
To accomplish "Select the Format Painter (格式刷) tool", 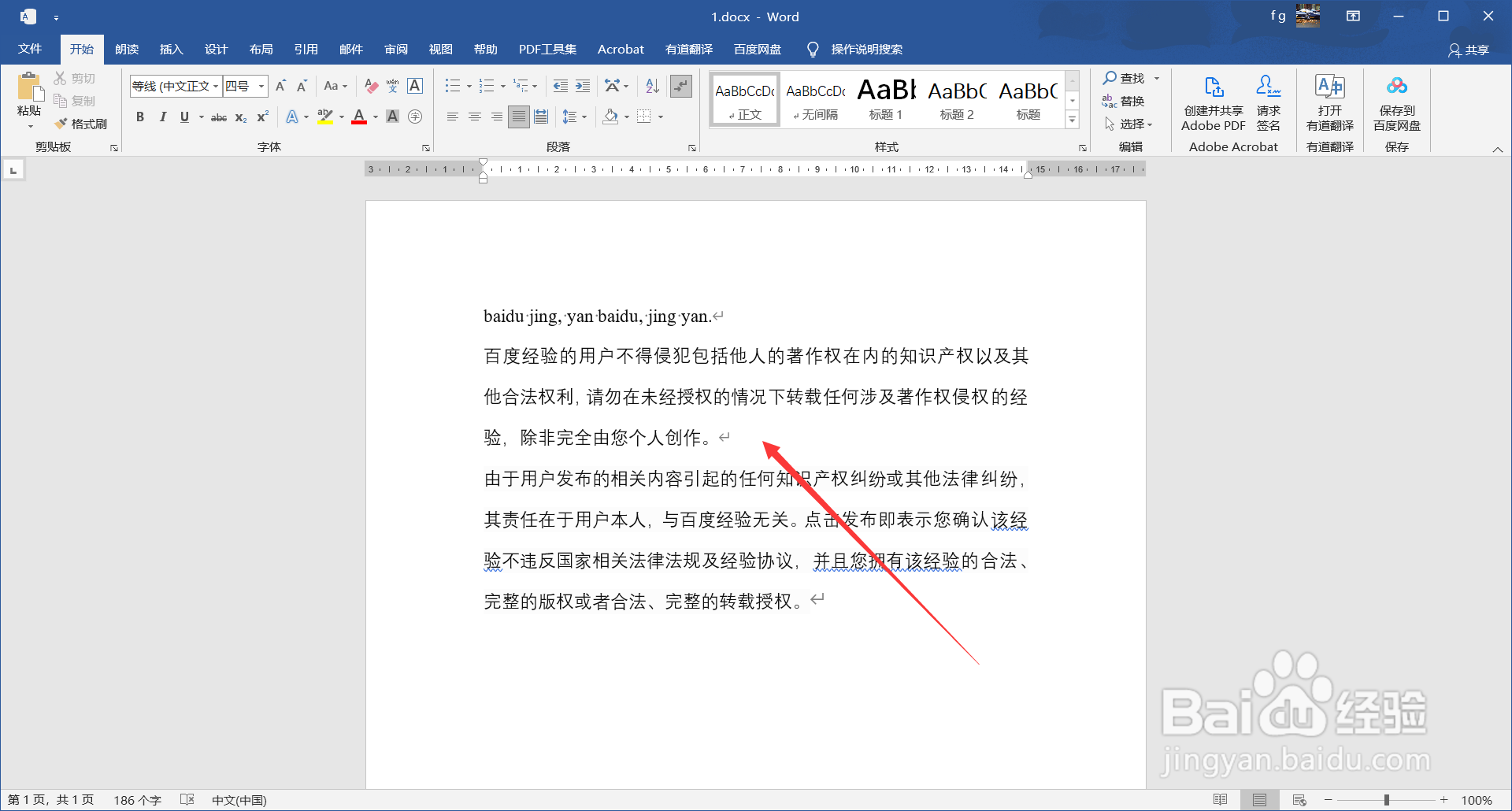I will tap(80, 124).
